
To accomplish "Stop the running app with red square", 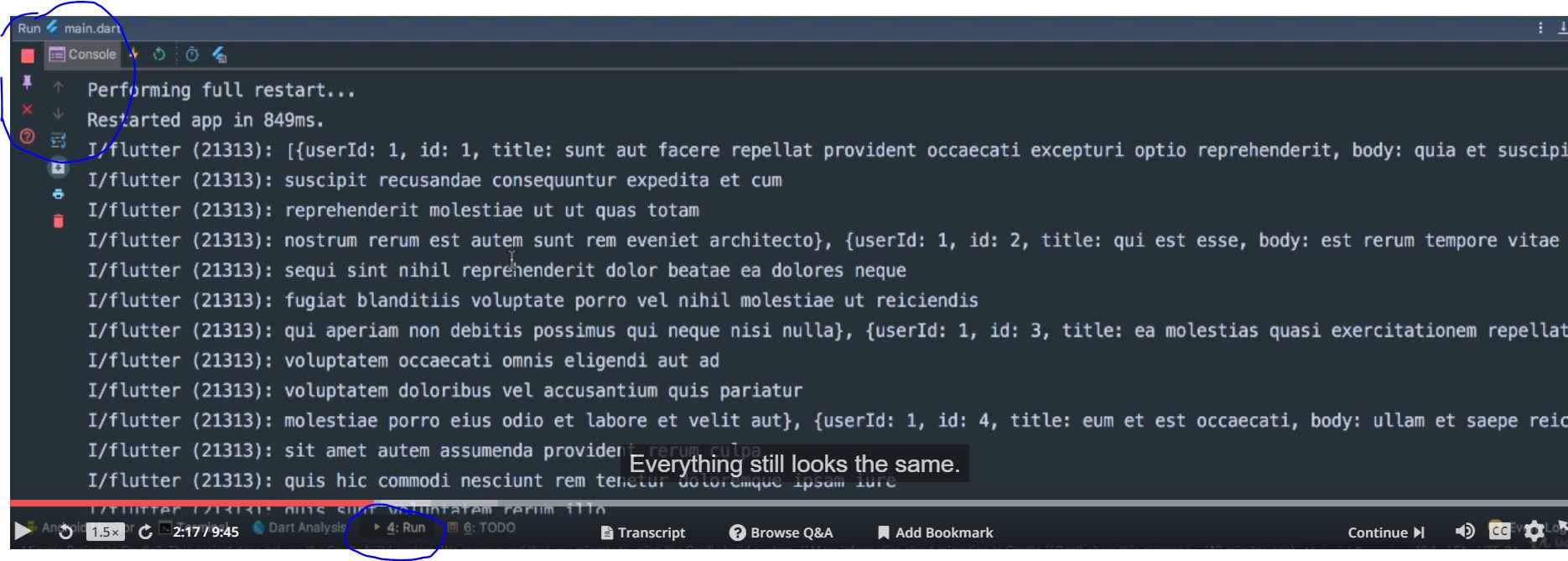I will tap(28, 55).
